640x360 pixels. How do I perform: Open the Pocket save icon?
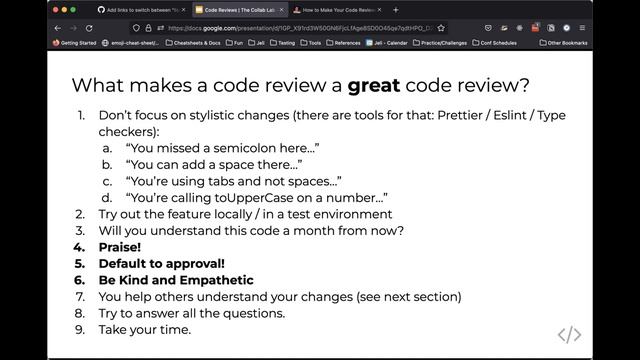[488, 28]
